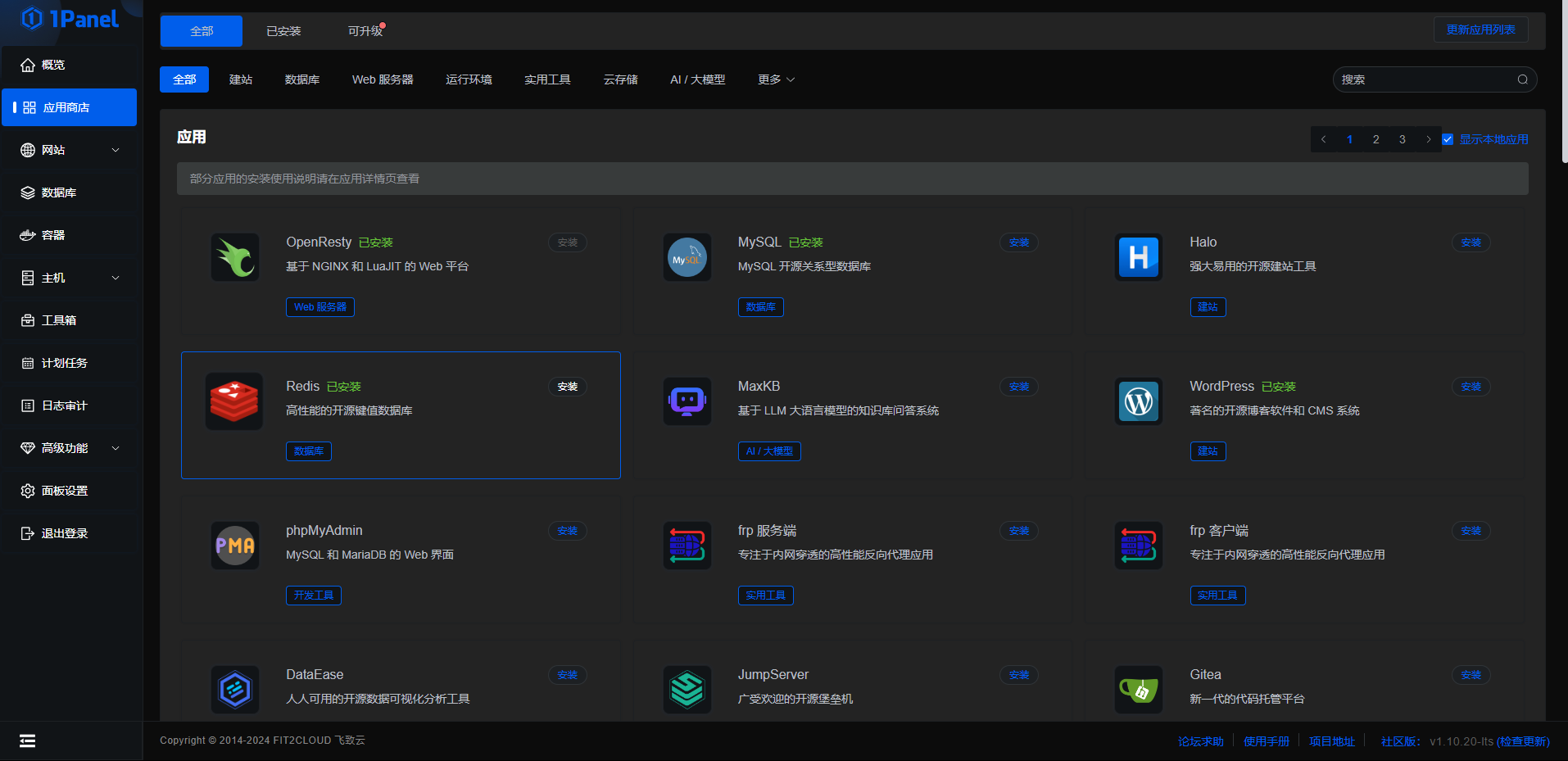Install Halo with 安装 button
The image size is (1568, 761).
(1471, 242)
